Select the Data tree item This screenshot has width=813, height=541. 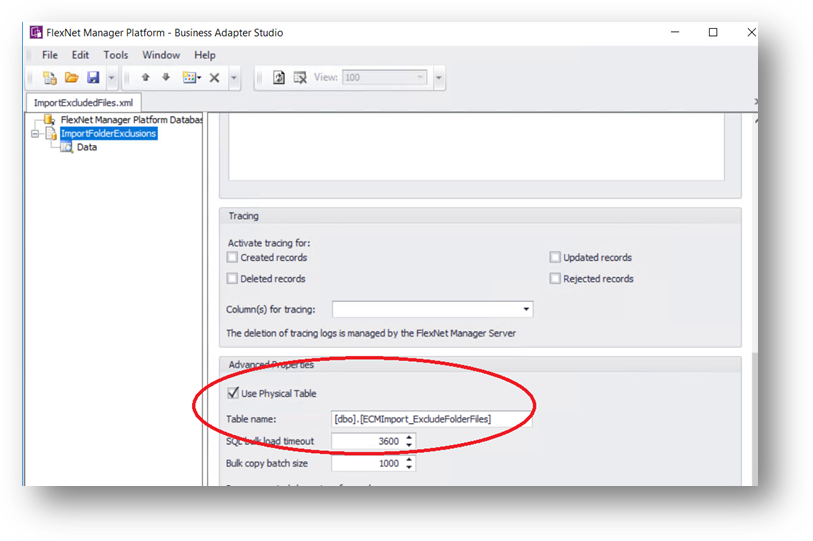pyautogui.click(x=87, y=147)
